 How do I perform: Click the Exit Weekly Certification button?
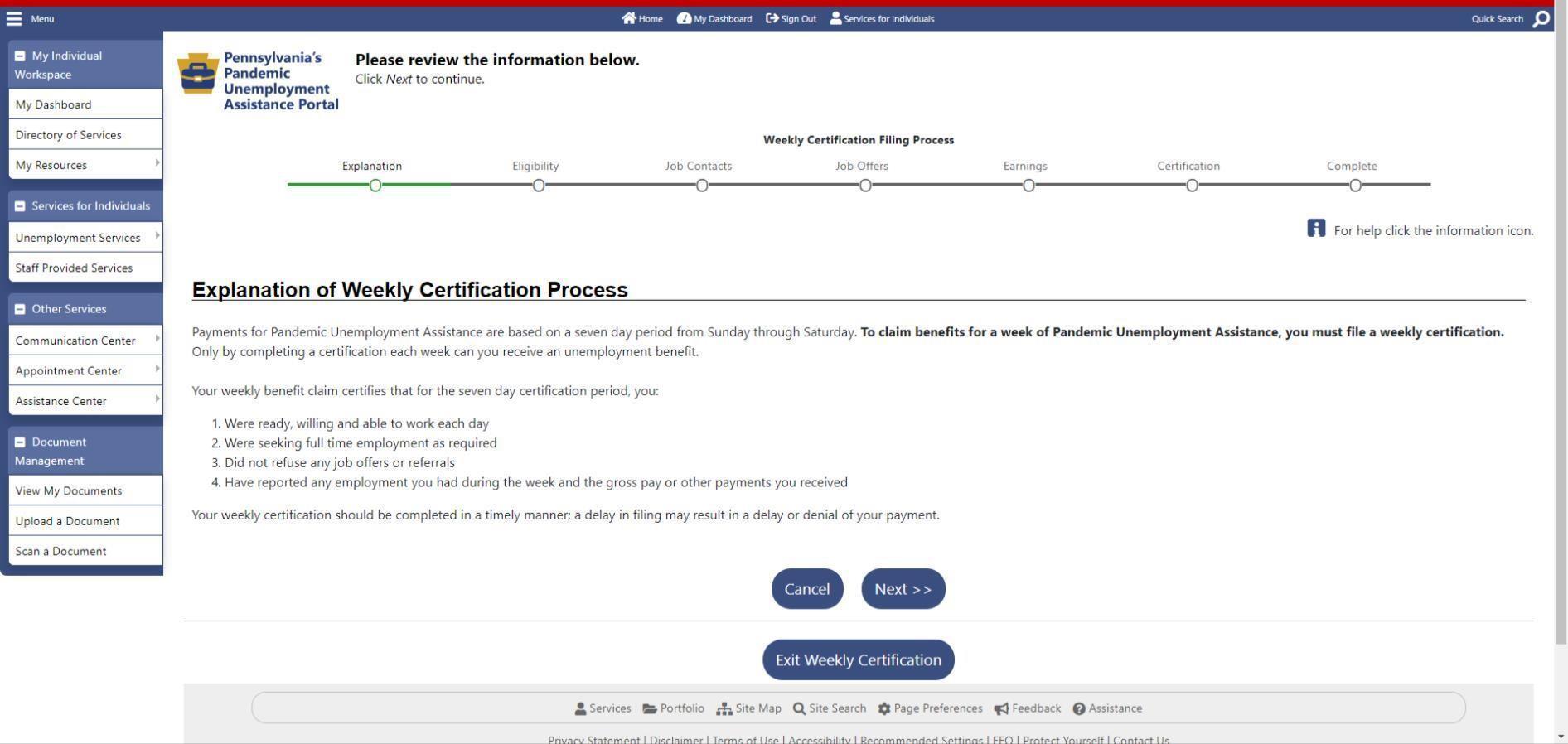point(858,660)
